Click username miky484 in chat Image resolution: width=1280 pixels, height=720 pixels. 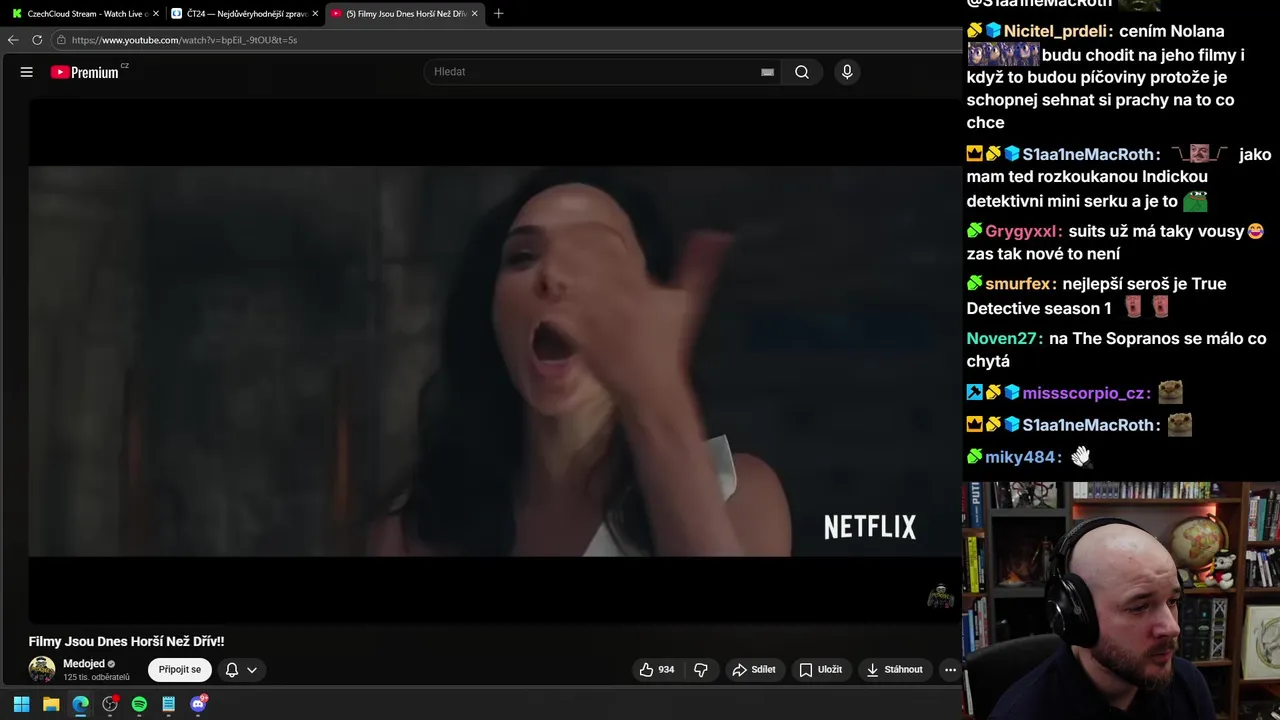1021,458
